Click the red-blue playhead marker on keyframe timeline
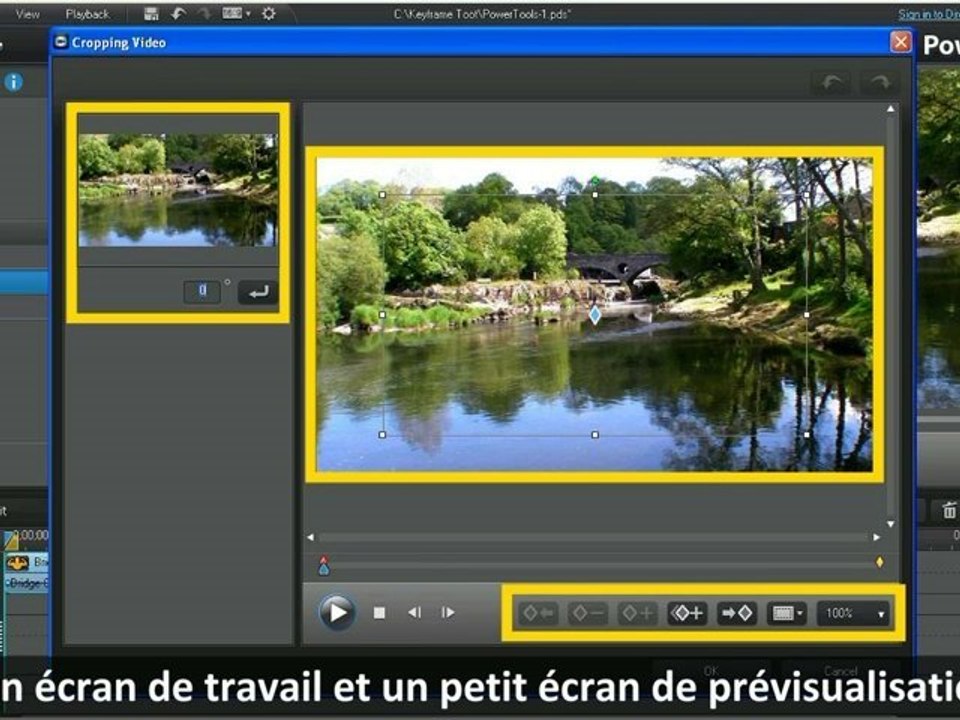The width and height of the screenshot is (960, 720). (x=324, y=566)
